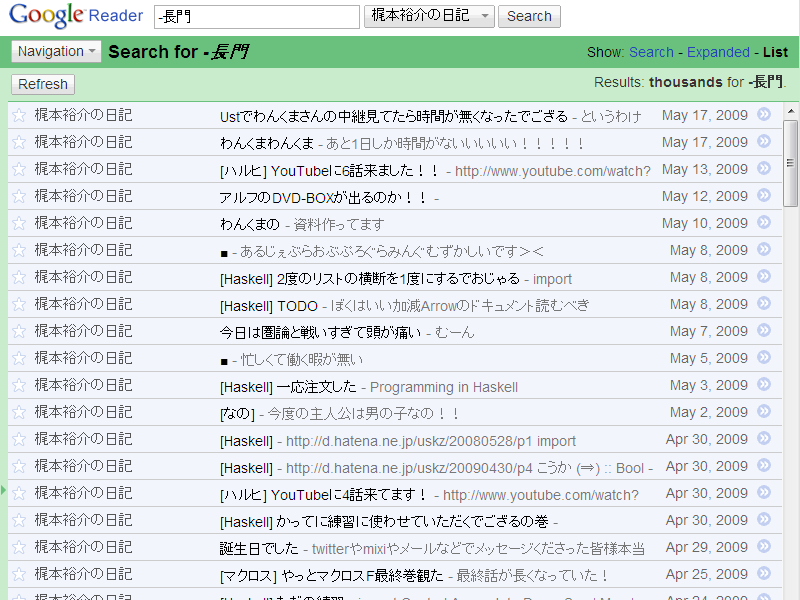Viewport: 800px width, 600px height.
Task: Select the Search show mode link
Action: coord(652,51)
